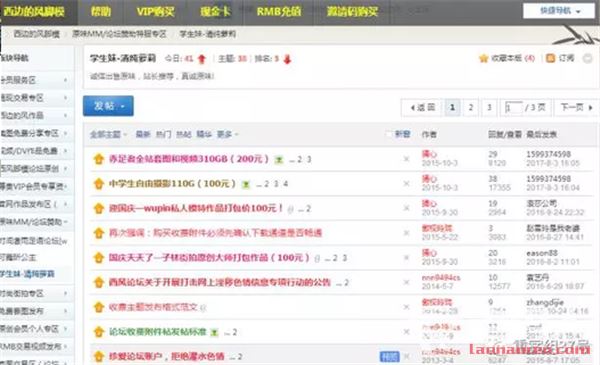Viewport: 600px width, 365px height.
Task: Filter threads by 热帖
Action: (x=184, y=134)
